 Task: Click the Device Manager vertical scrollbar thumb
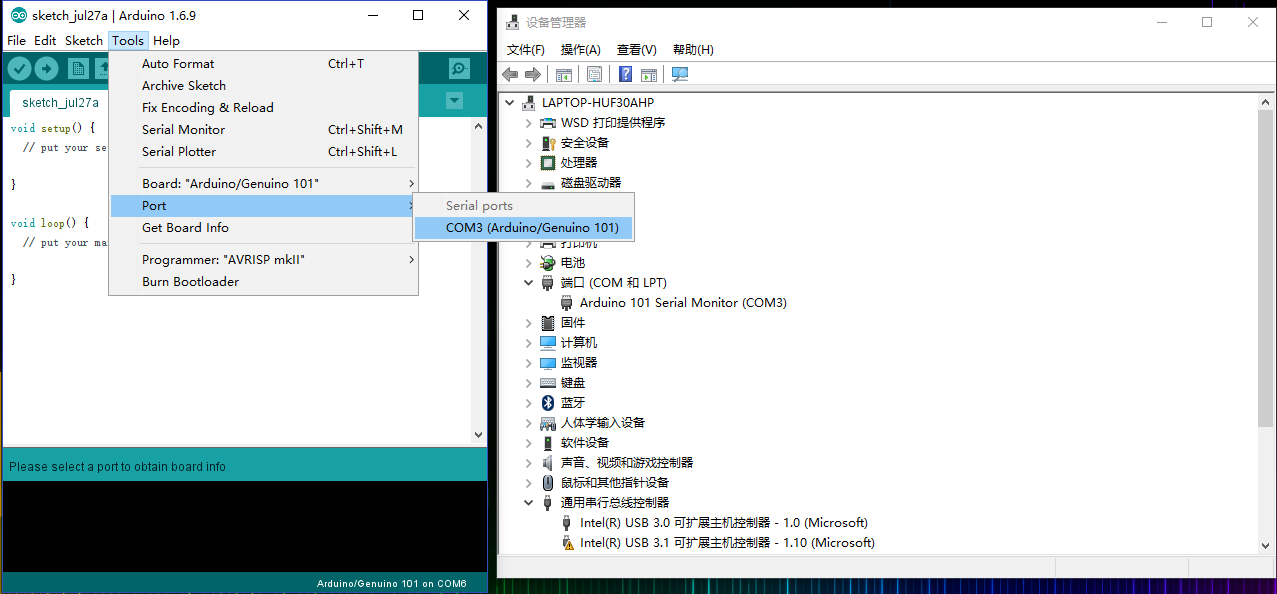point(1266,268)
